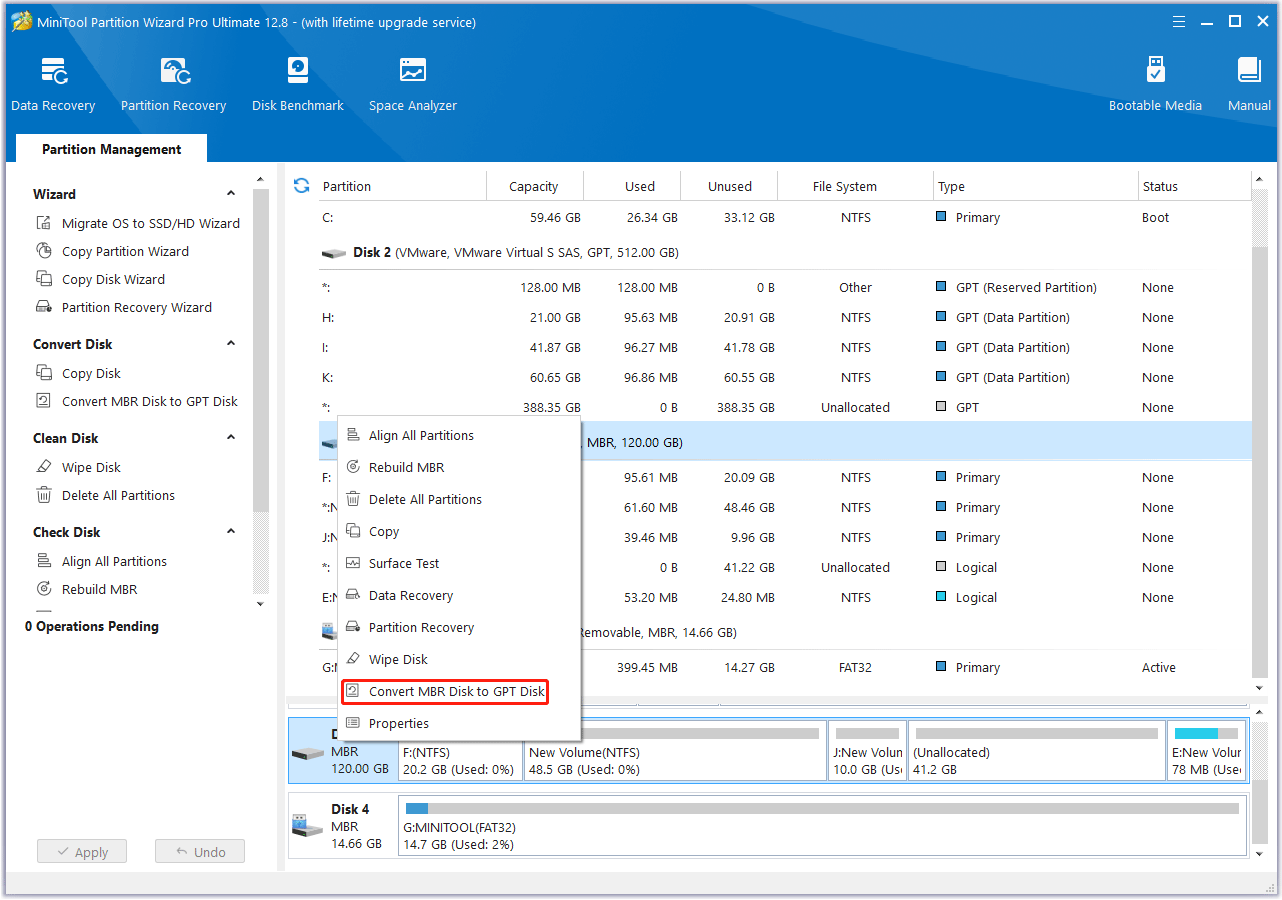Choose Wipe Disk from the context menu
Viewport: 1282px width, 900px height.
pyautogui.click(x=459, y=659)
